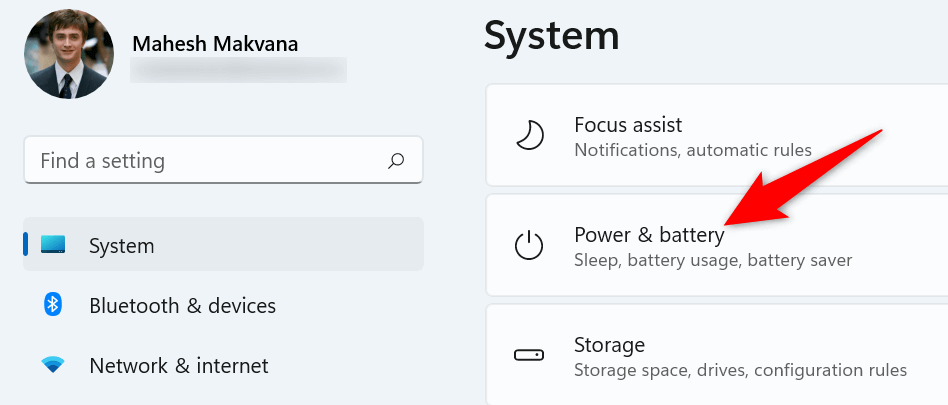
Task: Click 'Storage space, drives, configuration rules' text
Action: coord(740,370)
